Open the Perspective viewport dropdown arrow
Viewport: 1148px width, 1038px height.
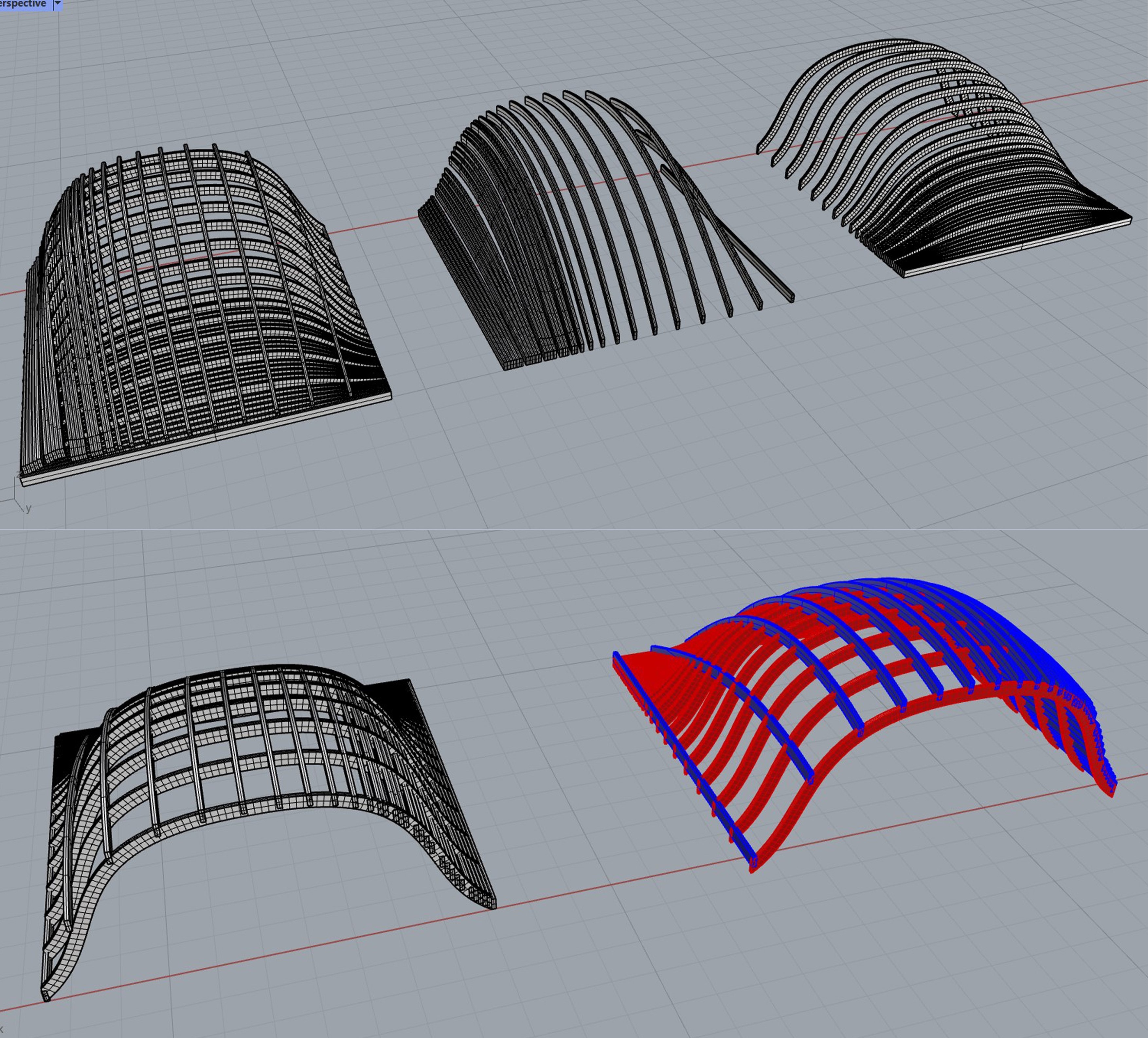tap(58, 4)
